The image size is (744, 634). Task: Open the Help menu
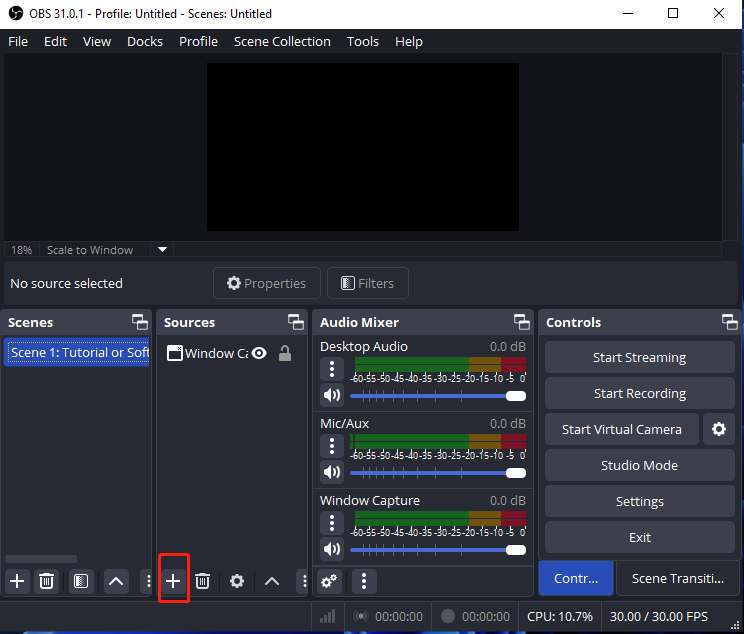tap(409, 42)
